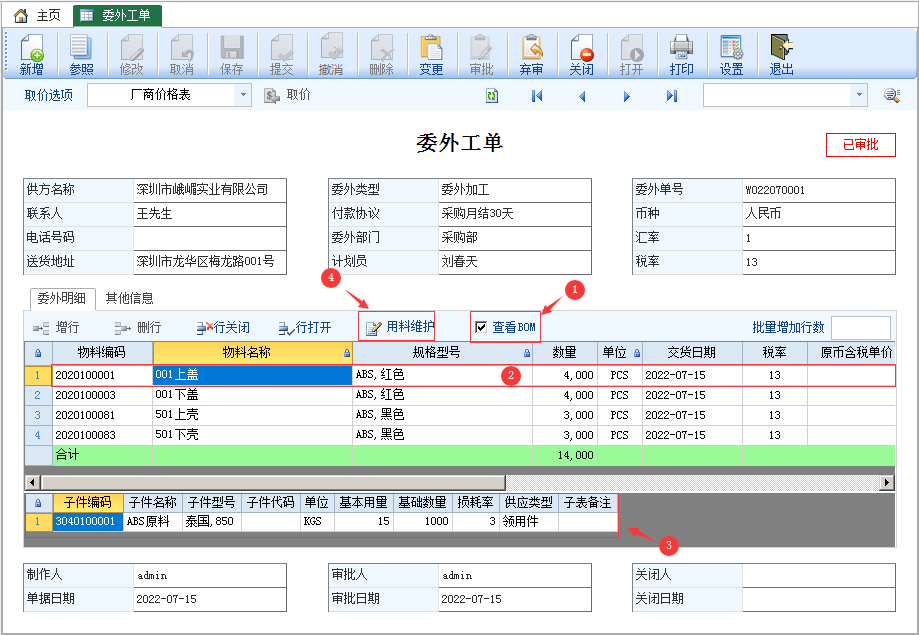Click the 修改 (Modify) toolbar icon

pyautogui.click(x=131, y=55)
